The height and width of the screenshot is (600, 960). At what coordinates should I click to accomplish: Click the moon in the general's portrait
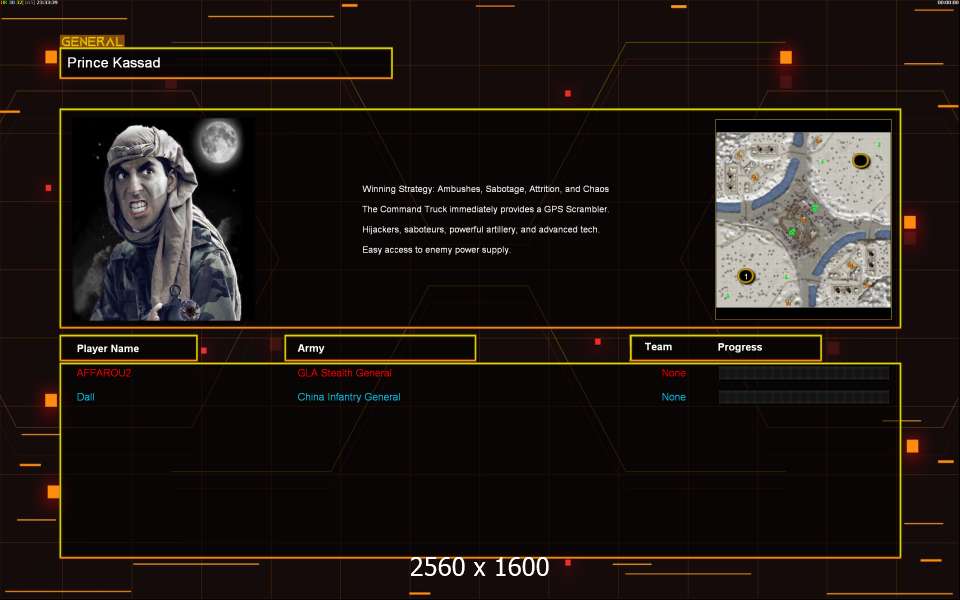[x=219, y=142]
